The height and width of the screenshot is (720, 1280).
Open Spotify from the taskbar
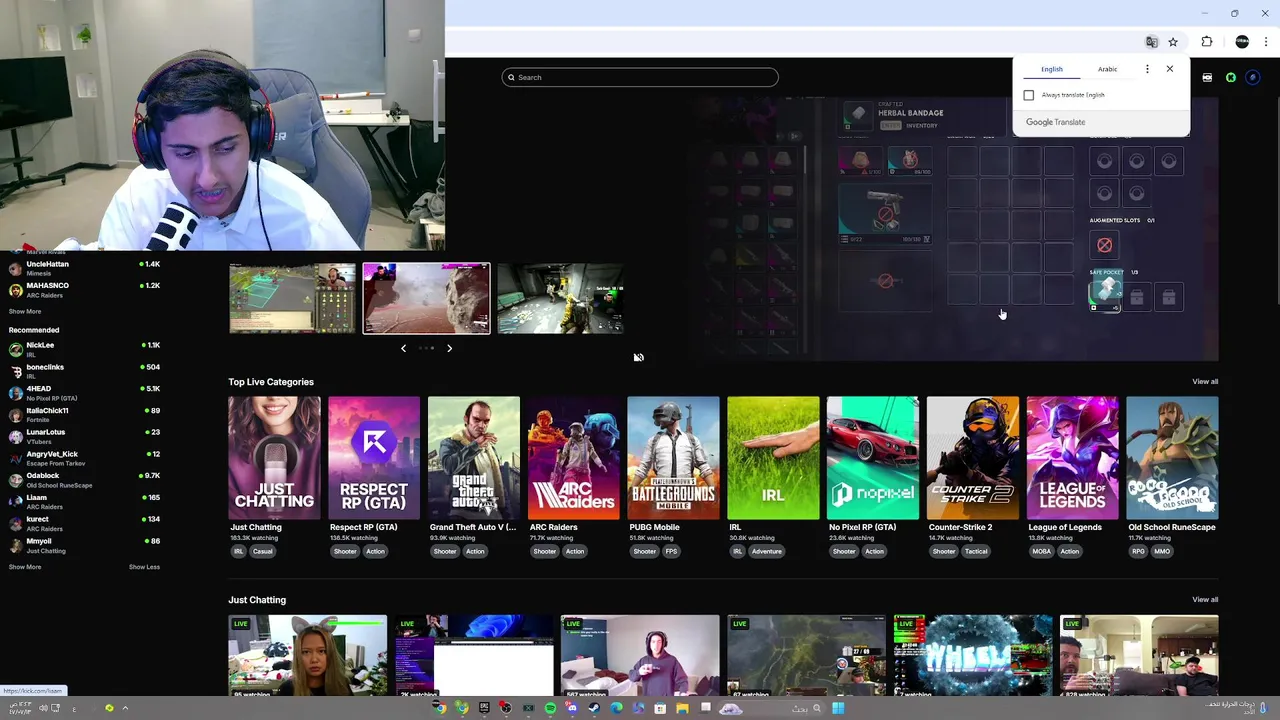pos(550,708)
